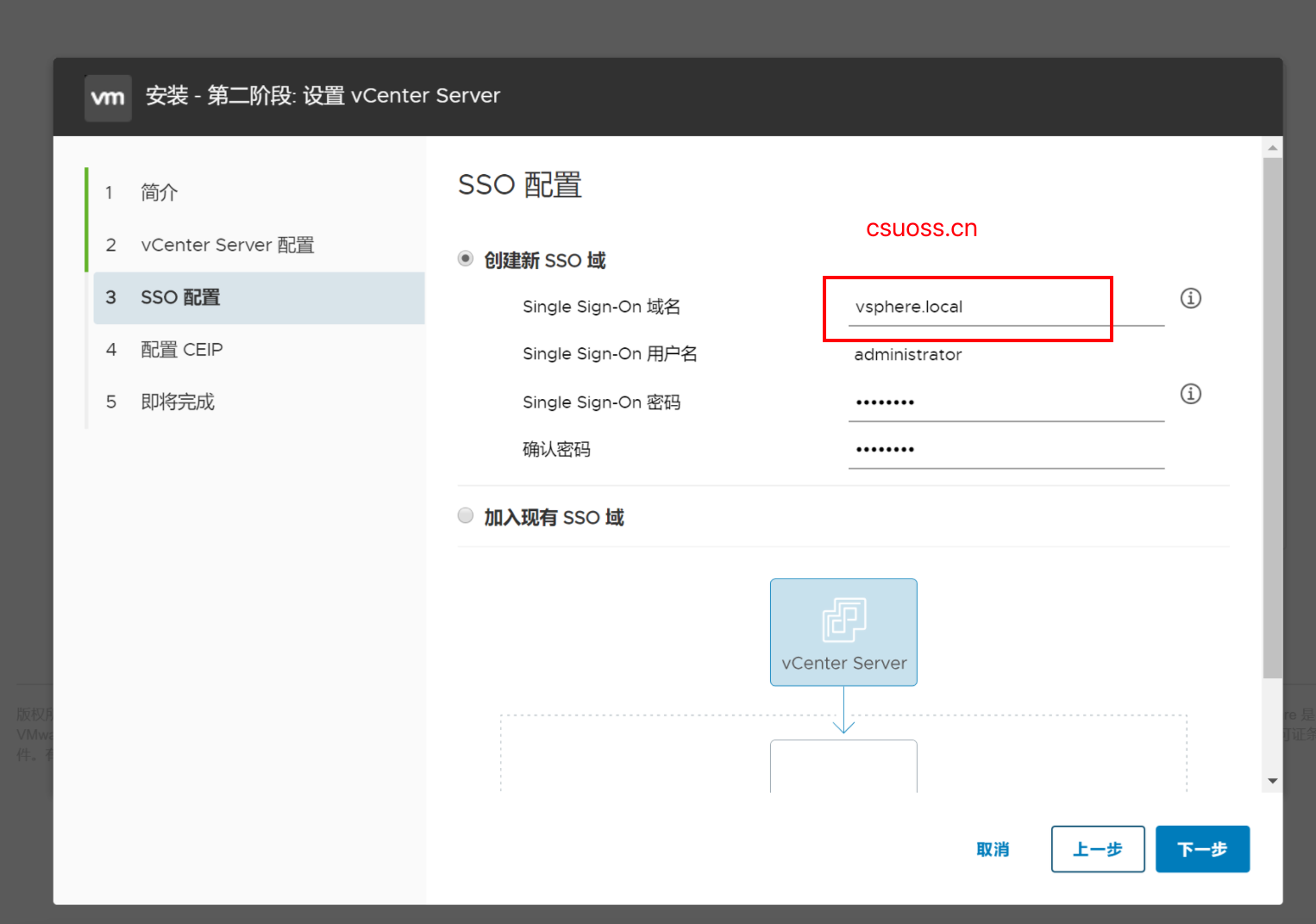The image size is (1316, 924).
Task: Click the SSO 配置 page heading
Action: 520,185
